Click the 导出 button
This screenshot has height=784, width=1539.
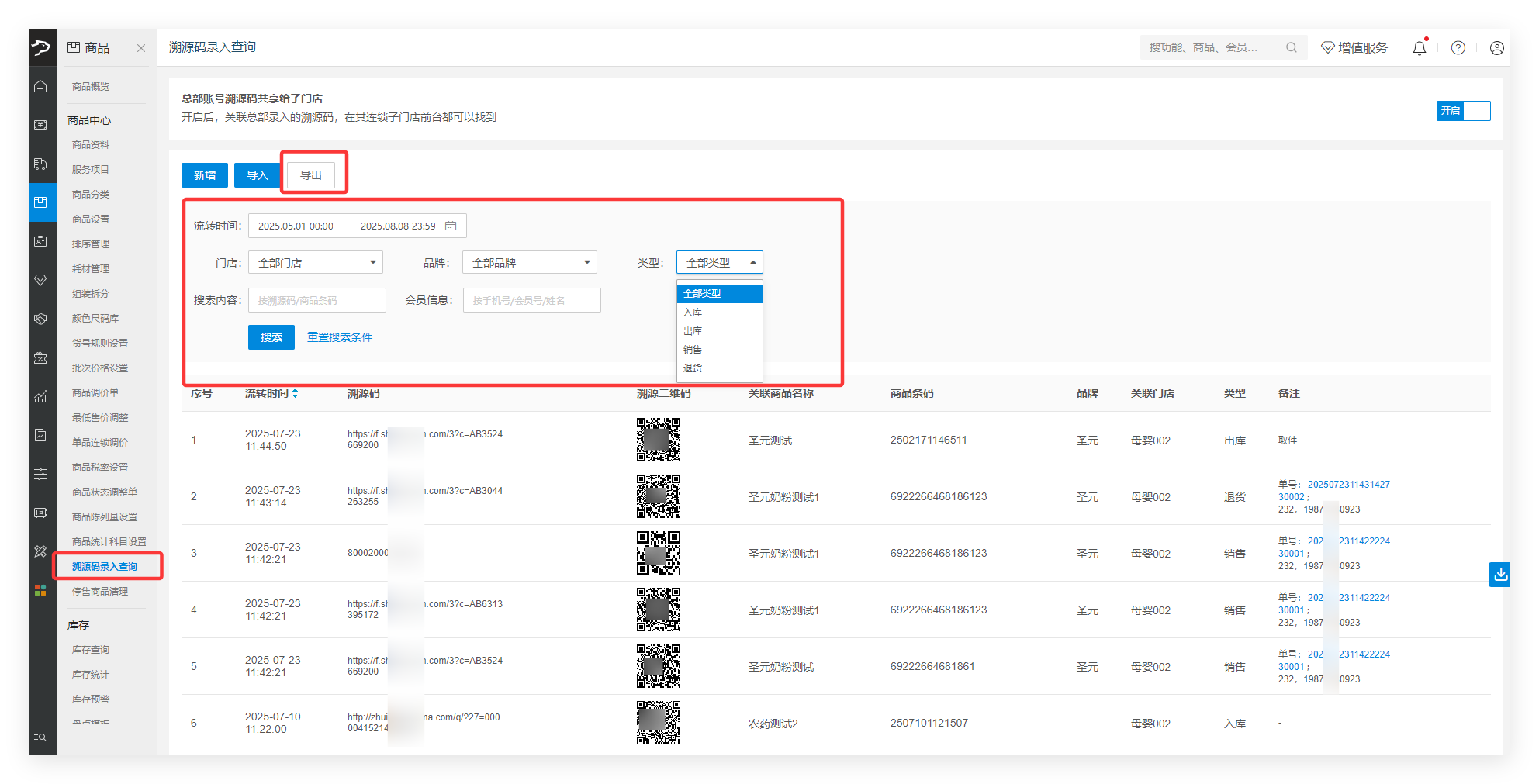pyautogui.click(x=311, y=175)
